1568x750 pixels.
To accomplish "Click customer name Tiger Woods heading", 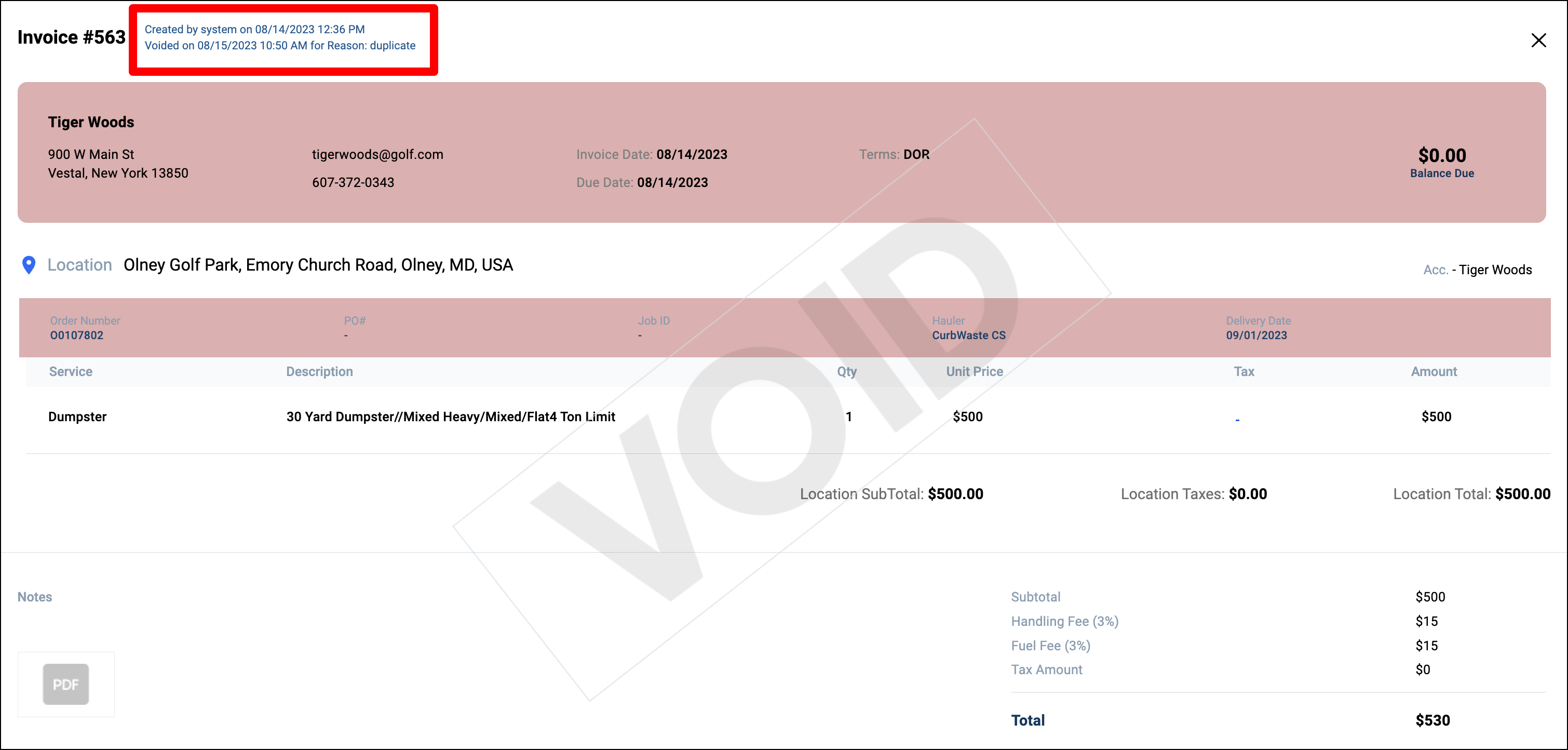I will pos(91,122).
